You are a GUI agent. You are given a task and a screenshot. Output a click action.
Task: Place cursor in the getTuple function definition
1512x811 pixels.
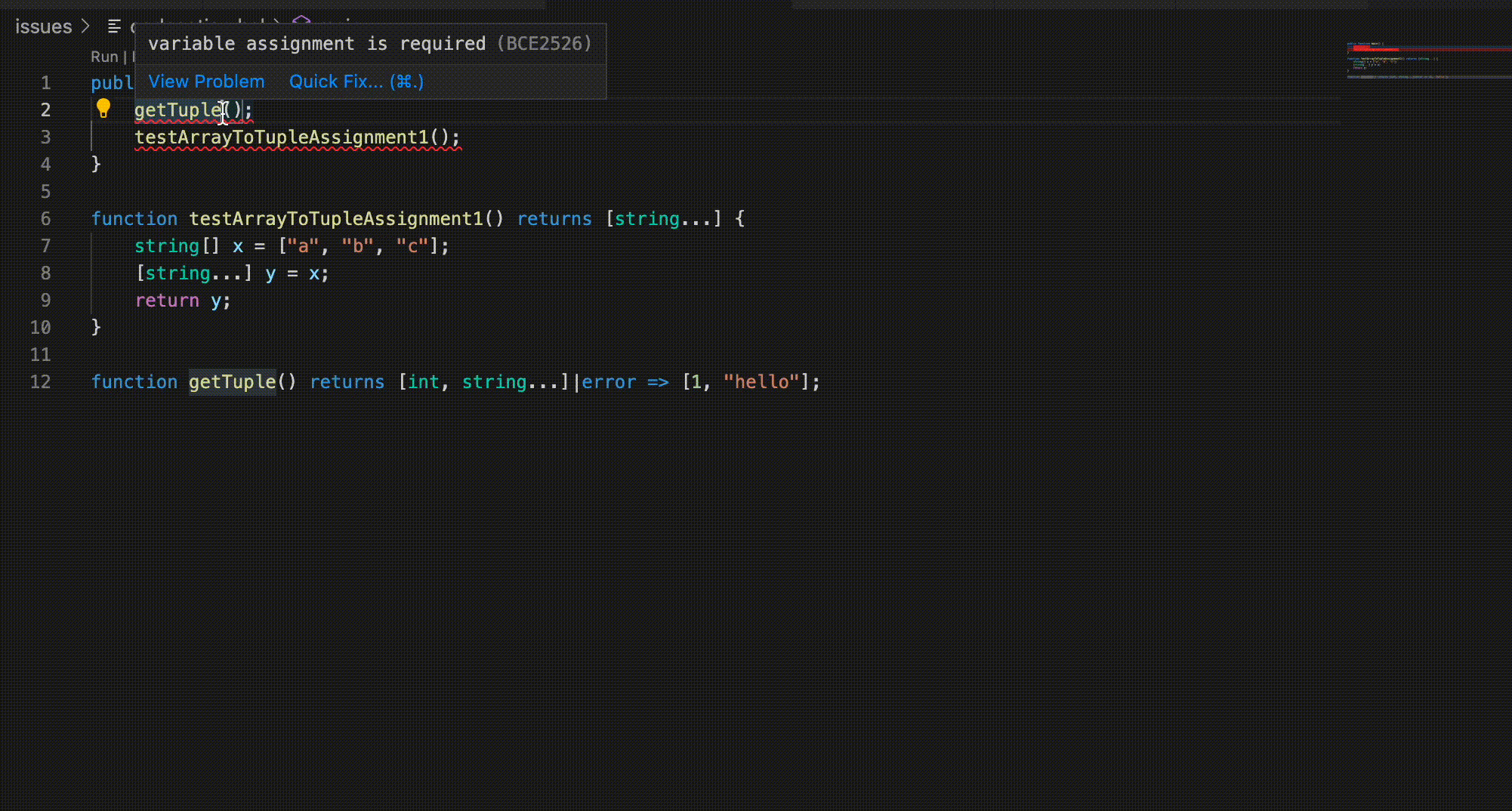point(231,382)
